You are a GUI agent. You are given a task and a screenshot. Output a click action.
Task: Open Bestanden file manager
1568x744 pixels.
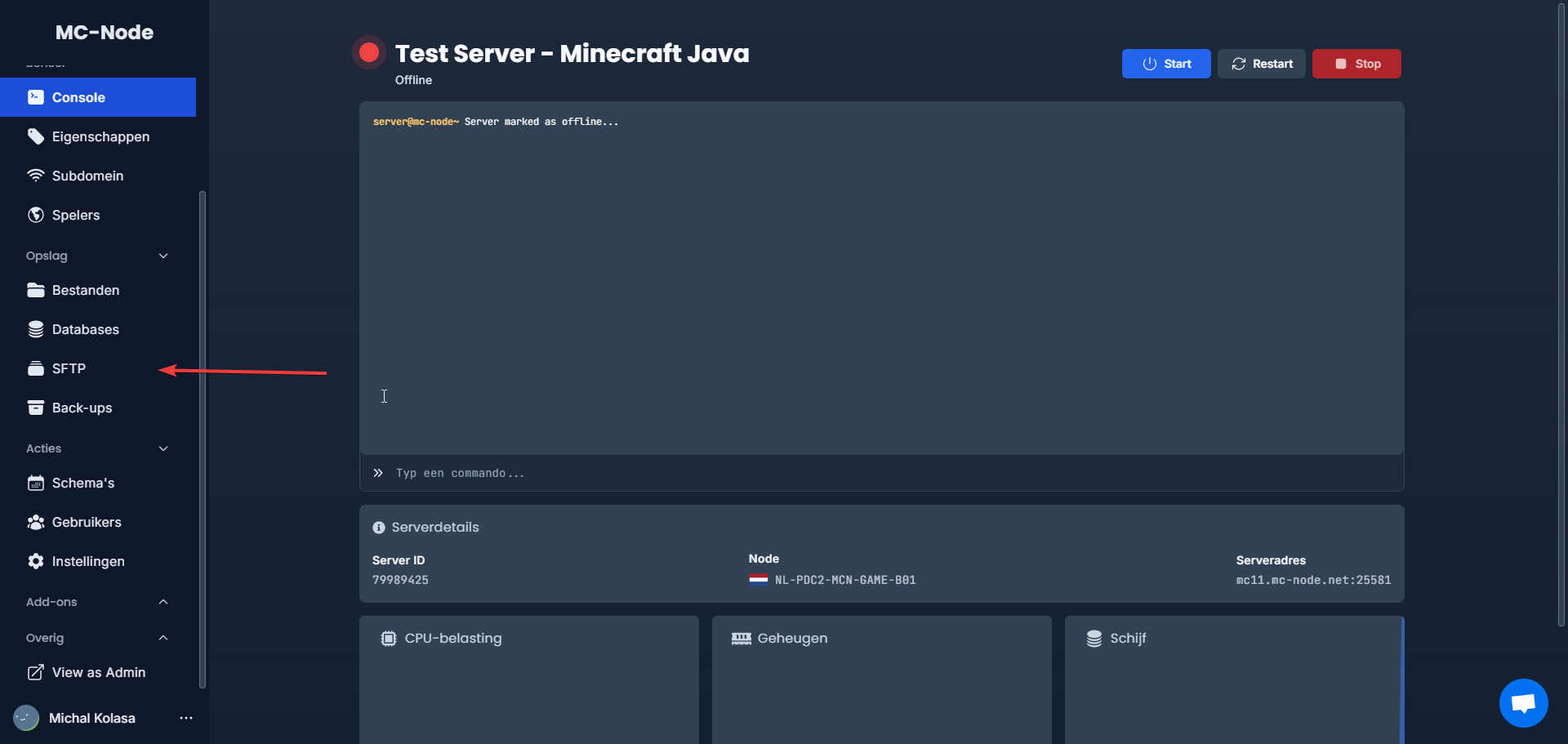(98, 290)
